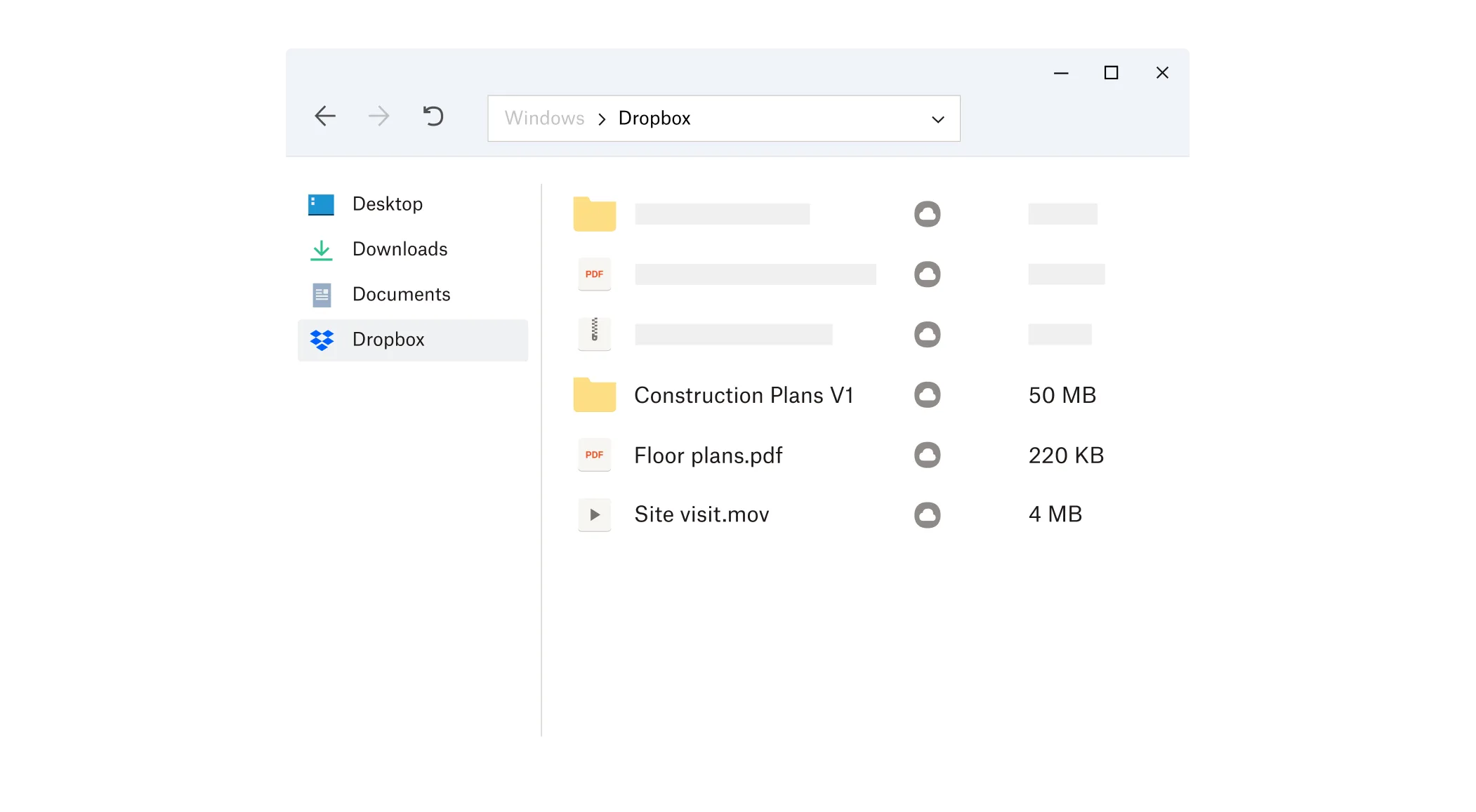Screen dimensions: 1476x812
Task: Click the zip archive file icon
Action: pos(594,333)
